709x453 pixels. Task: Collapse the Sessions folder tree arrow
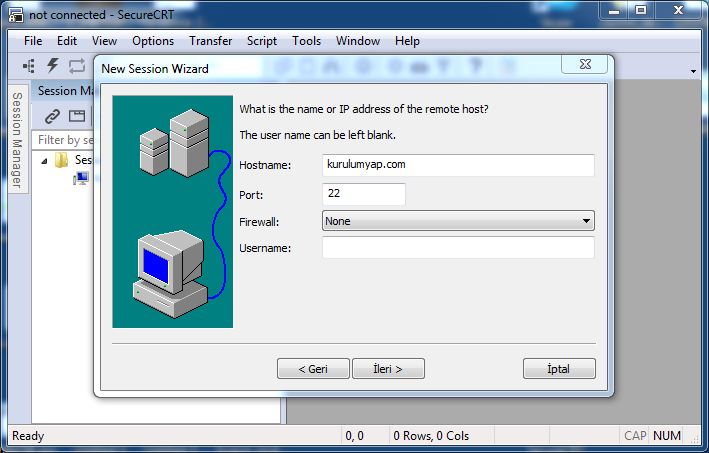tap(44, 160)
